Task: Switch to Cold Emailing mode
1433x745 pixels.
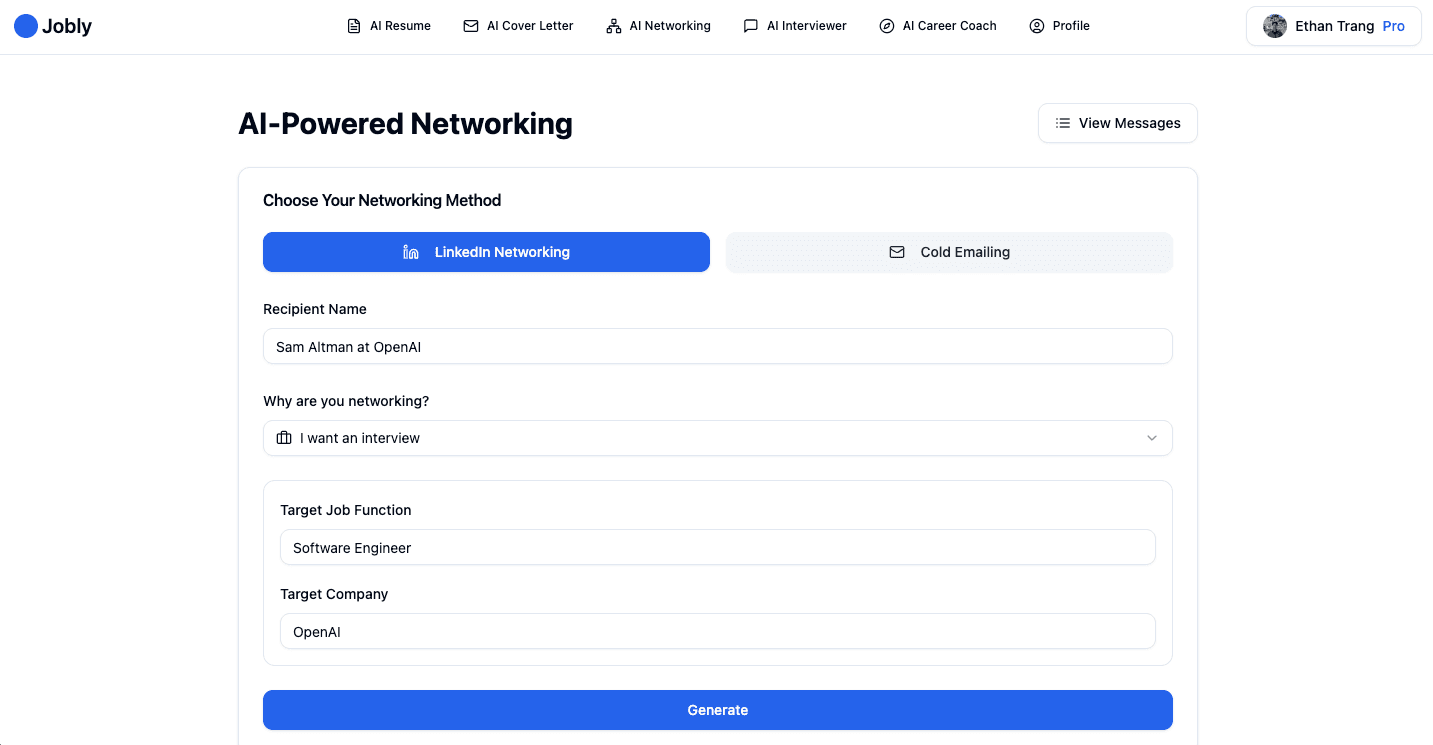Action: [948, 252]
